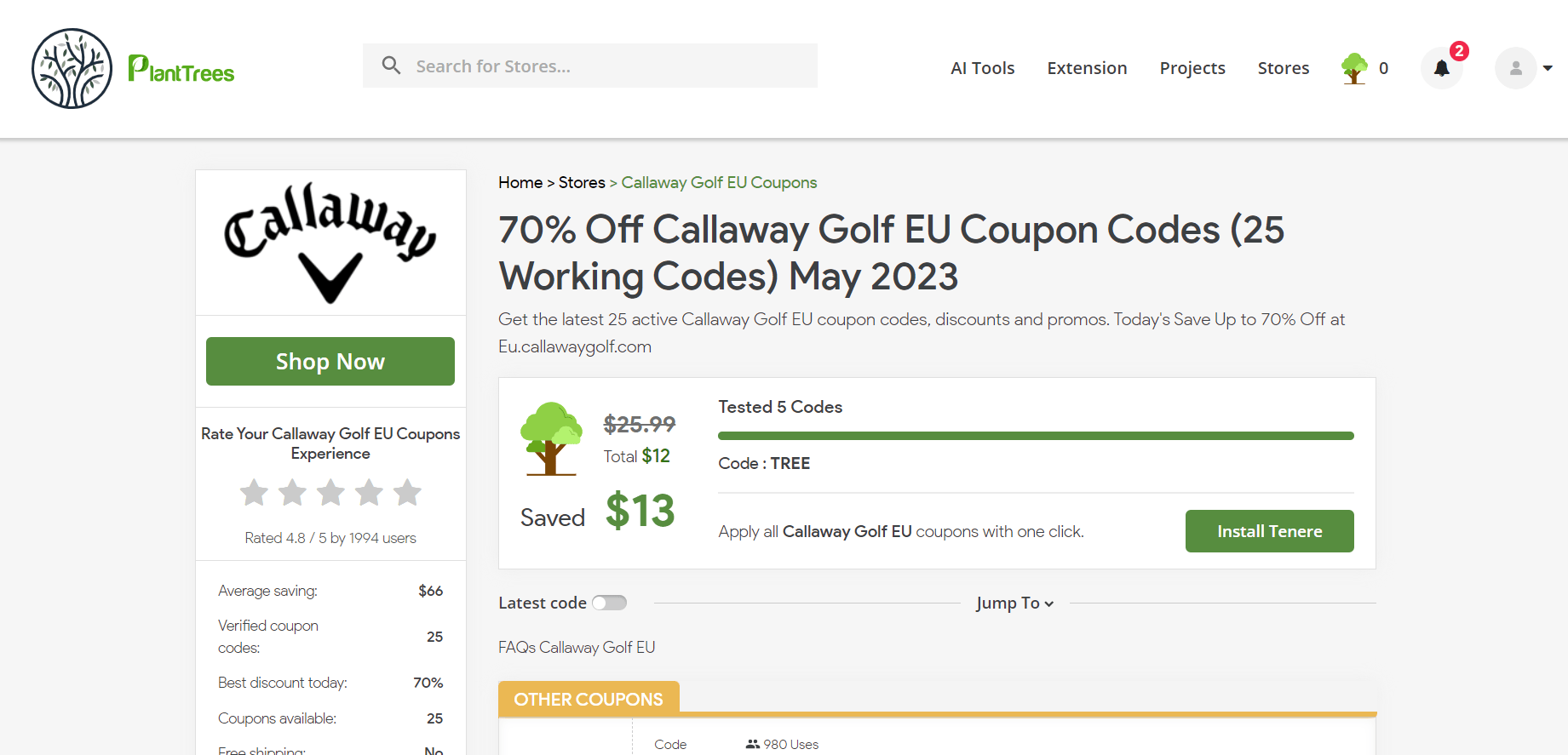1568x755 pixels.
Task: Rate five stars for Callaway coupons
Action: [407, 492]
